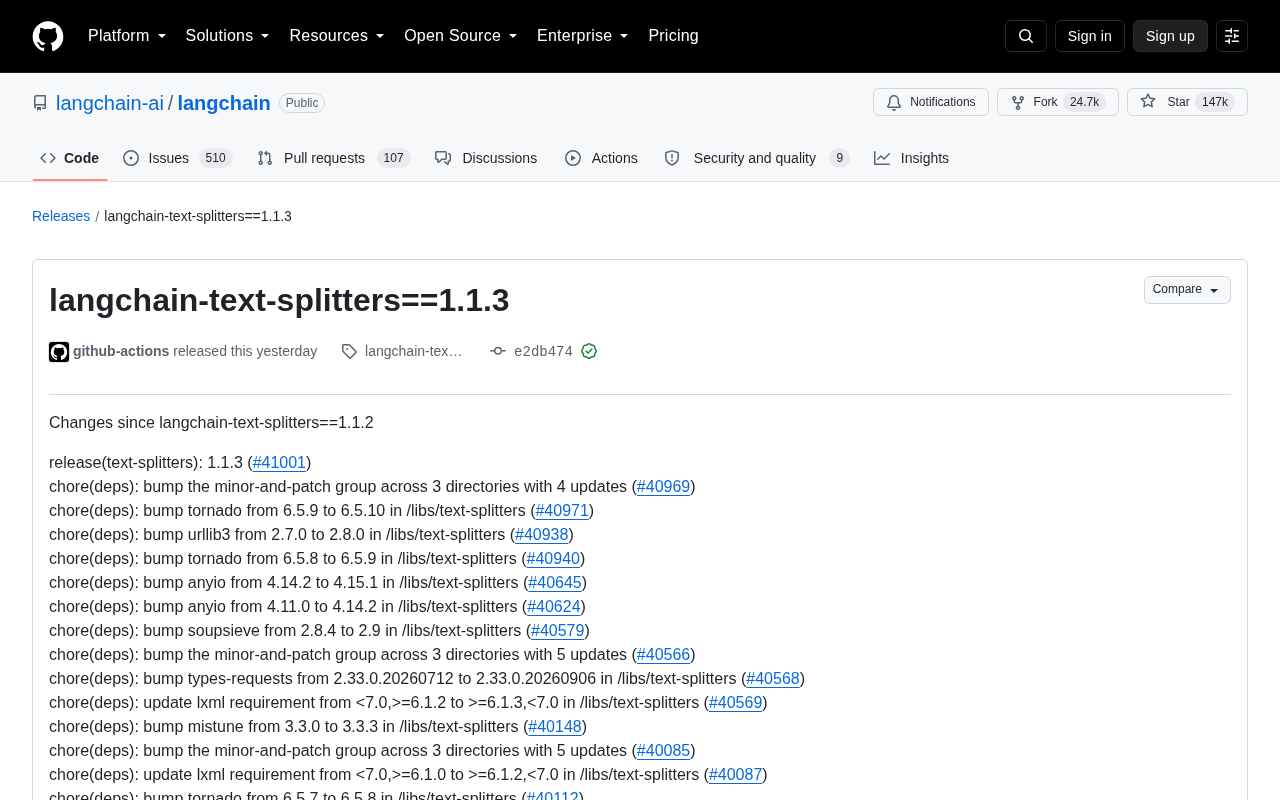Click the tag icon beside langchain-tex…
The height and width of the screenshot is (800, 1280).
pyautogui.click(x=349, y=351)
